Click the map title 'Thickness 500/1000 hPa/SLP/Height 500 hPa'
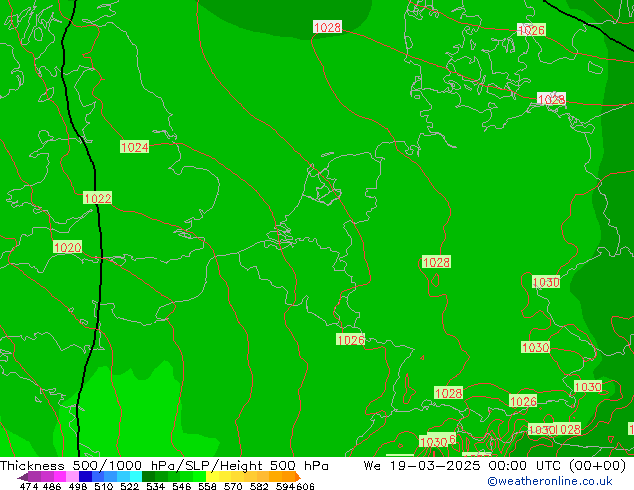 [164, 466]
